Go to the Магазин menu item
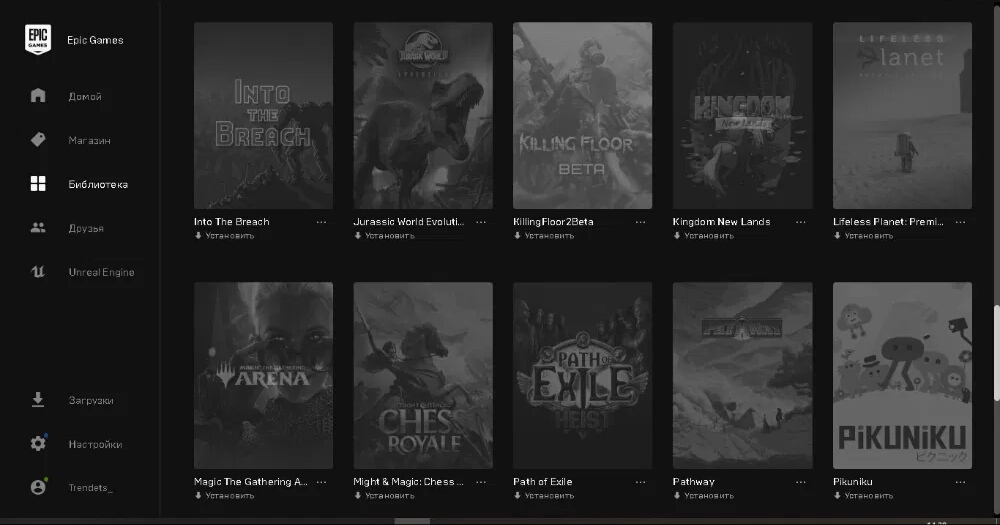This screenshot has width=1000, height=525. coord(89,140)
